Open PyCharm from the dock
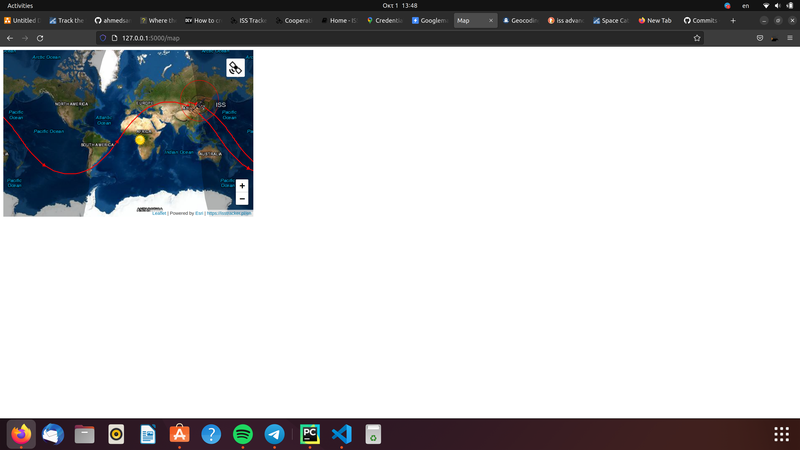This screenshot has width=800, height=450. (310, 434)
